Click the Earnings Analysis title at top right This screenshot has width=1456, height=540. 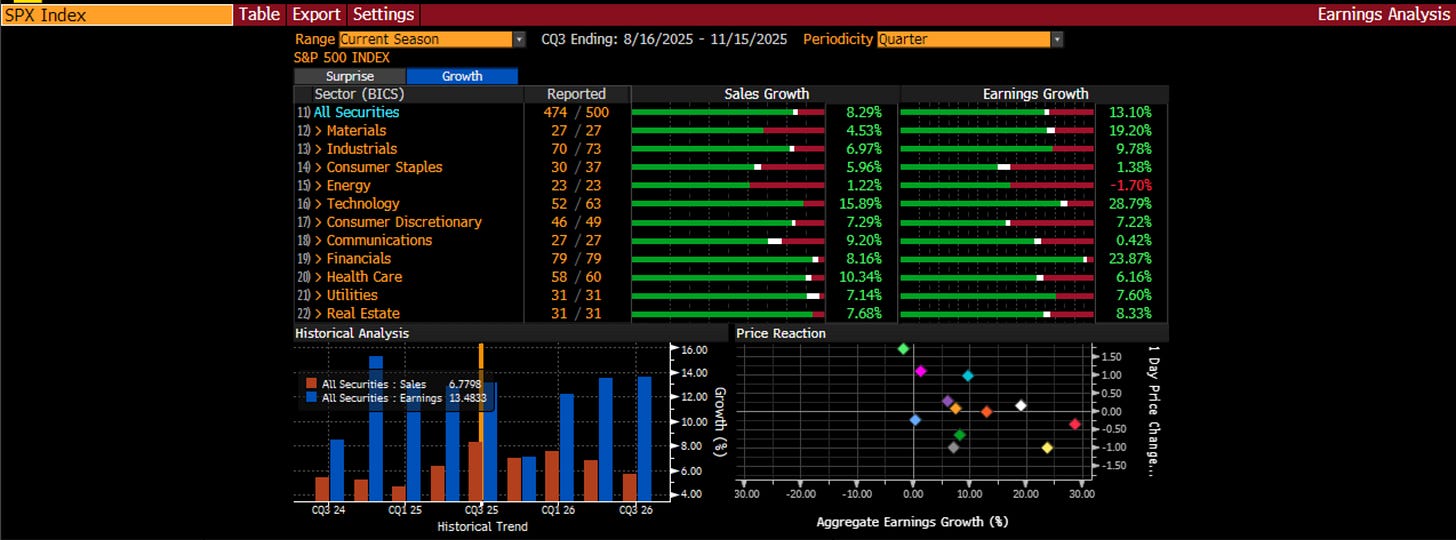point(1383,14)
